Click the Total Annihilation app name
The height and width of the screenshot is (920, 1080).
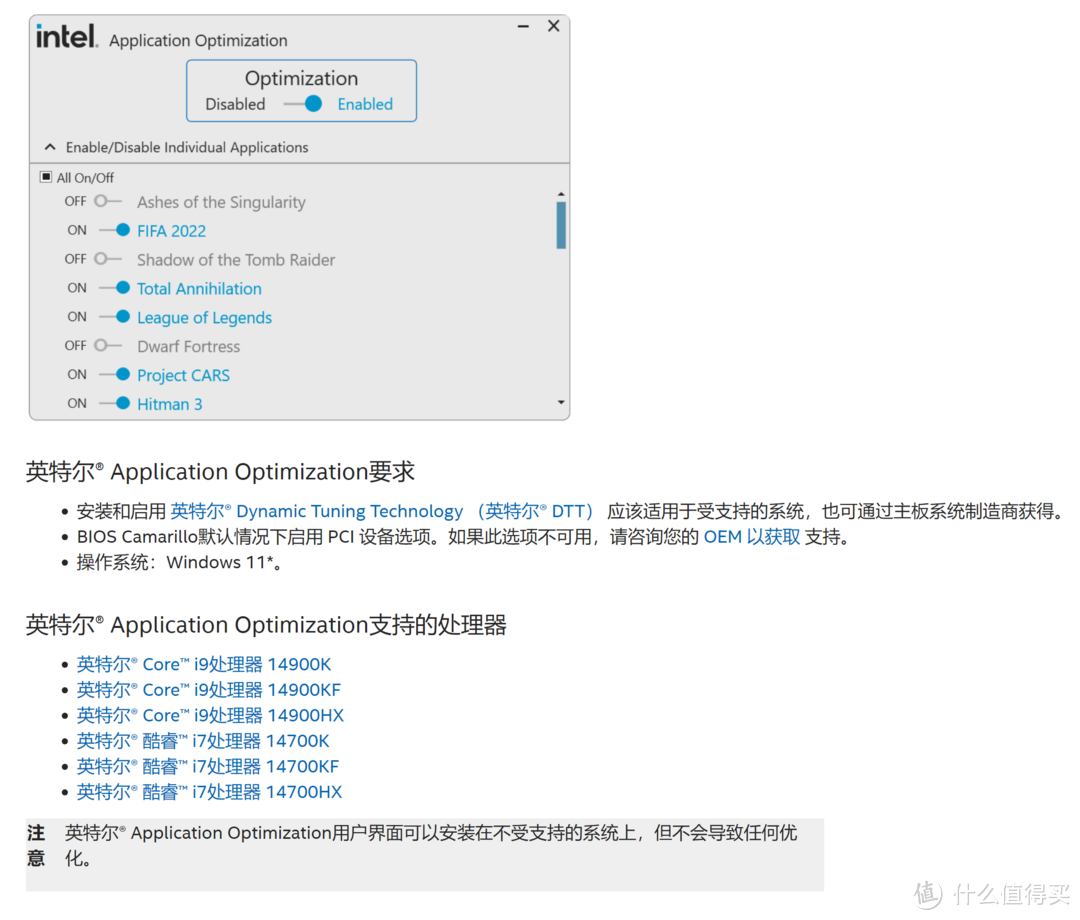coord(199,289)
